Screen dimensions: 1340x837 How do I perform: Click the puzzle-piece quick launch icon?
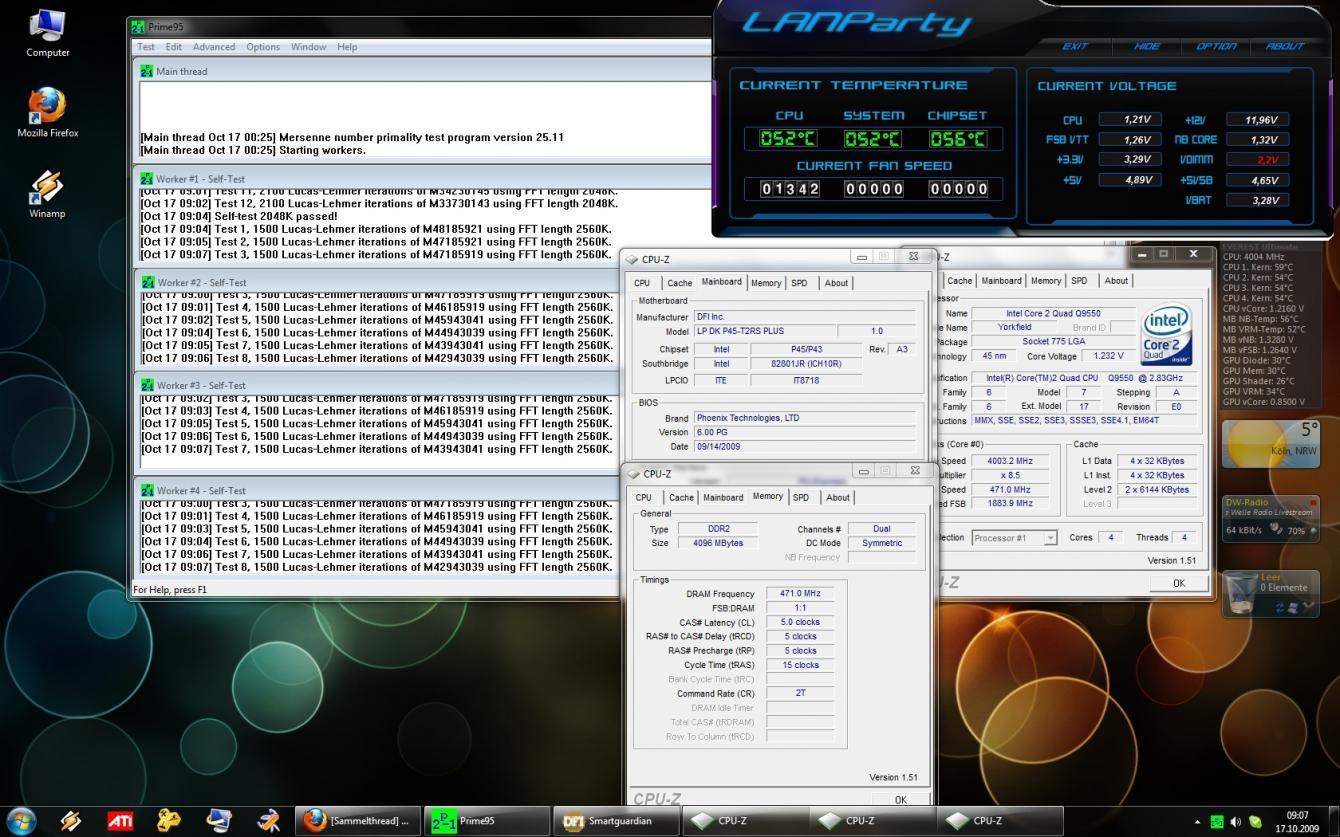click(x=170, y=821)
